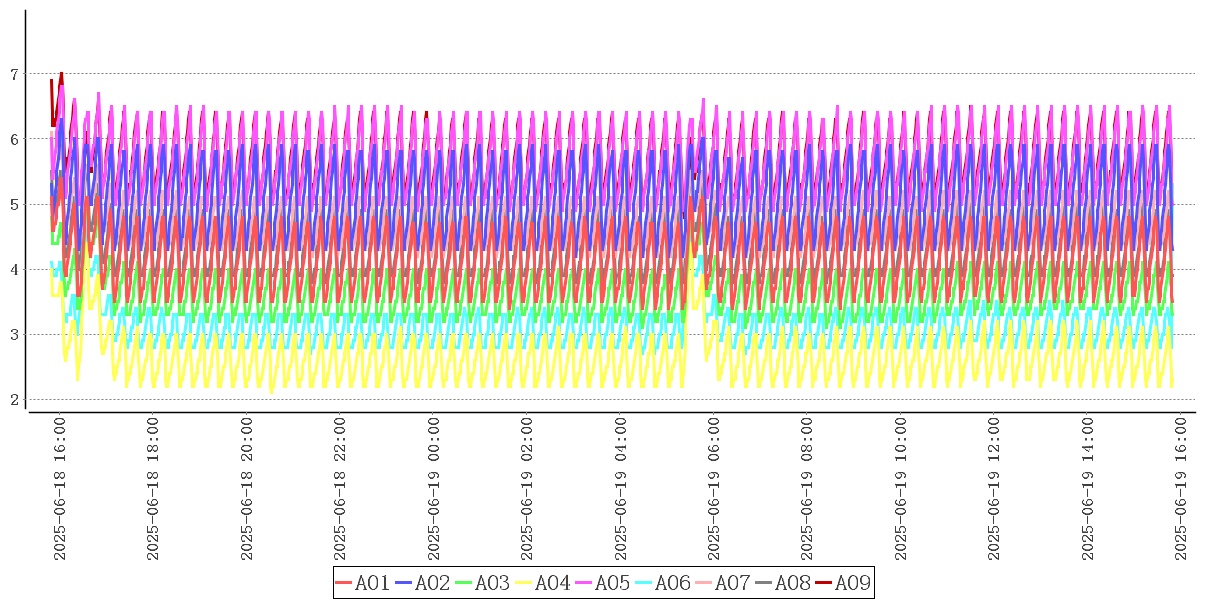Select the 2025-06-18 20:00 time tick label

(x=246, y=488)
